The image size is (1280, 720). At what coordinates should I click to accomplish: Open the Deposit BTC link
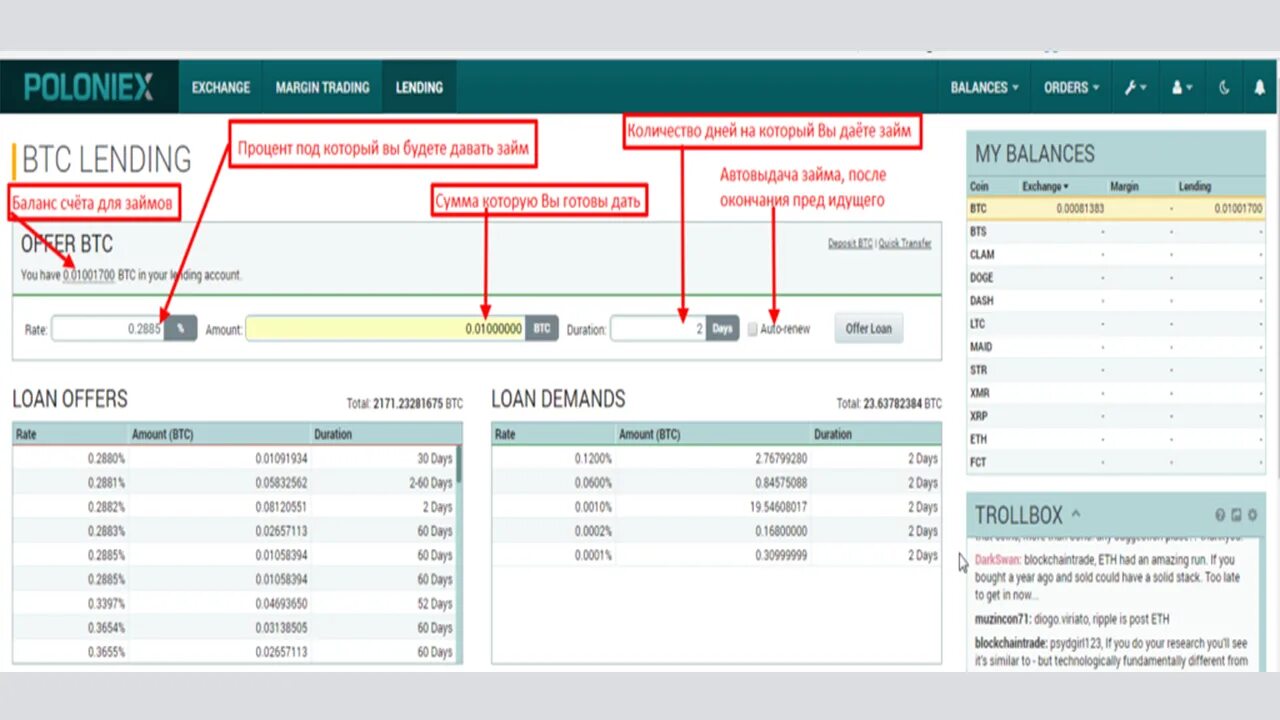pos(850,243)
